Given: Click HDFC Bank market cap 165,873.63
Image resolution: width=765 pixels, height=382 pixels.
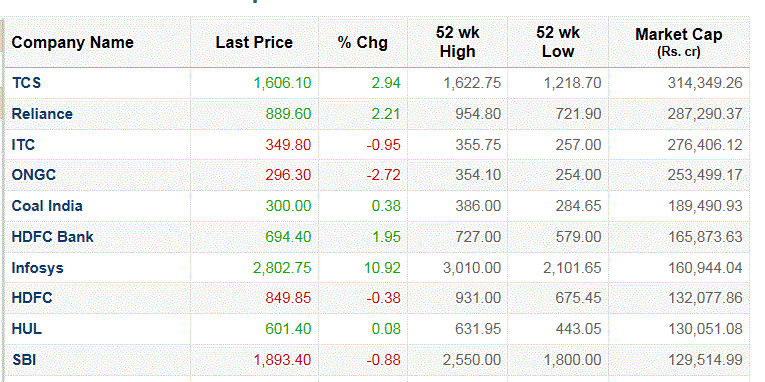Looking at the screenshot, I should pyautogui.click(x=705, y=237).
